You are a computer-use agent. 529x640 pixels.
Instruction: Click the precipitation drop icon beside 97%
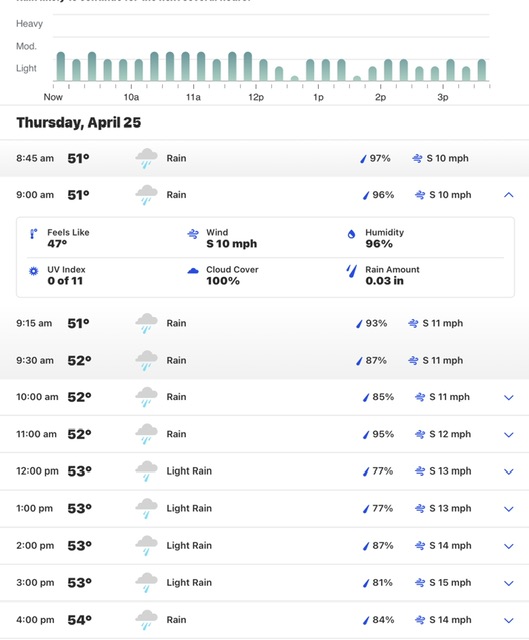[363, 159]
